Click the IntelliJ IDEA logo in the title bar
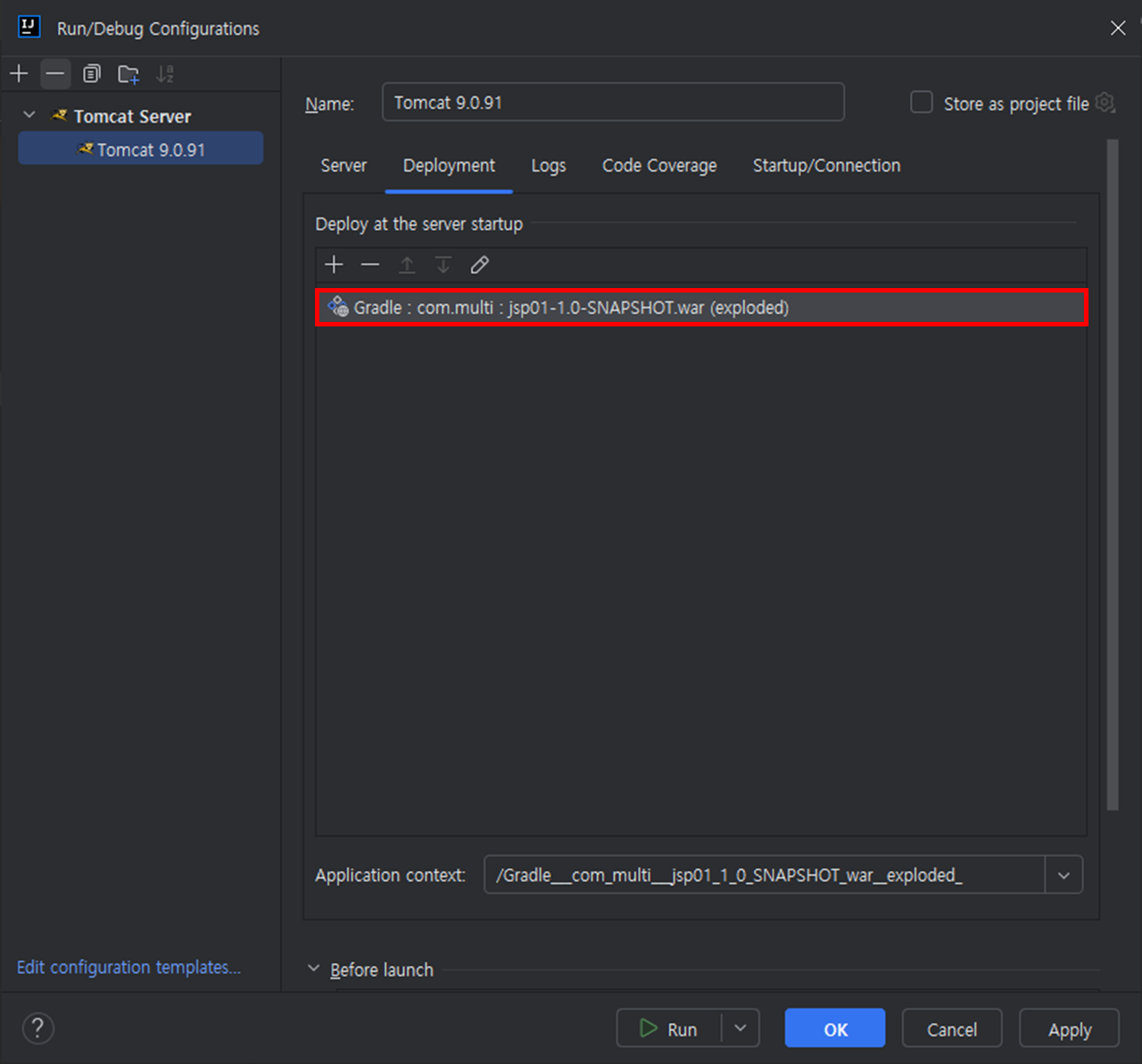Viewport: 1142px width, 1064px height. tap(29, 27)
